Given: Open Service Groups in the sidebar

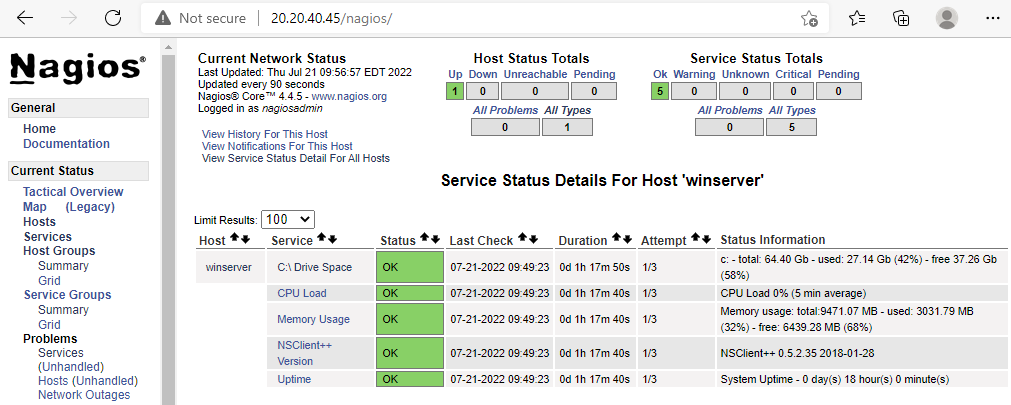Looking at the screenshot, I should pos(68,295).
